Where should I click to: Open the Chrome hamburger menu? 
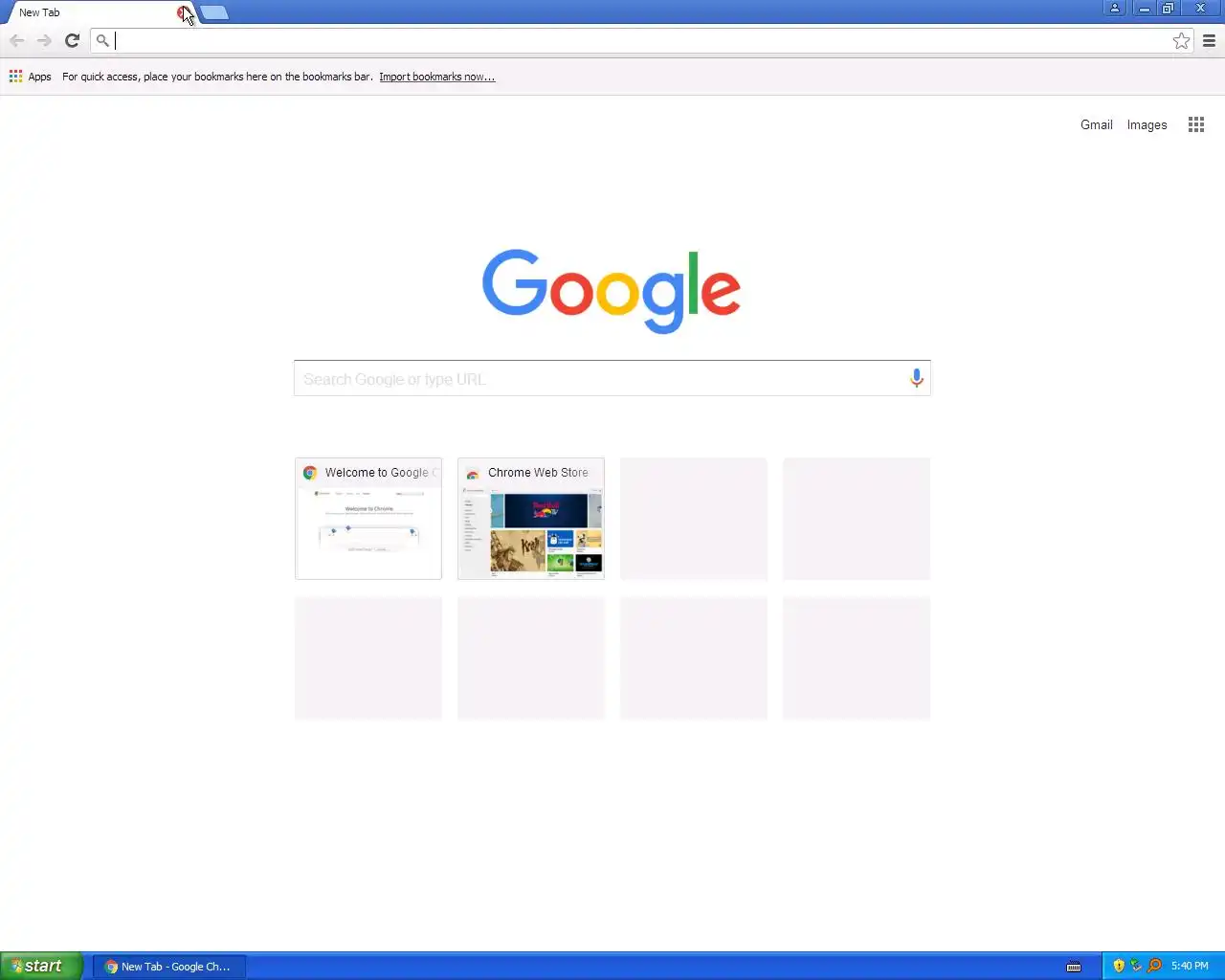tap(1209, 40)
